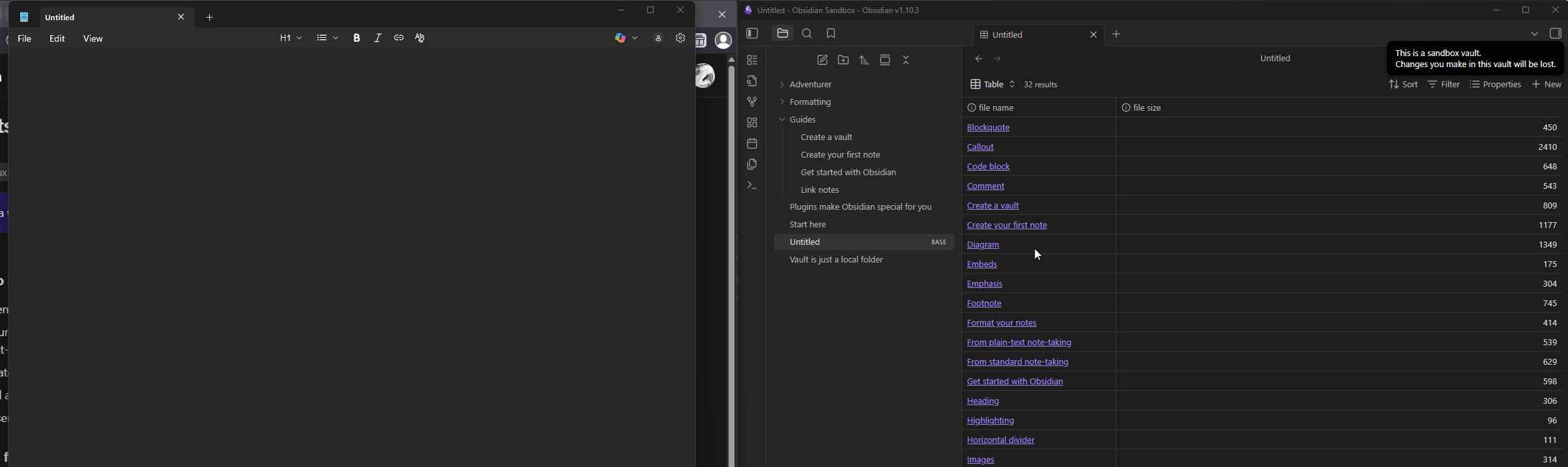Open the Bookmarks panel in Obsidian
This screenshot has width=1568, height=467.
point(831,34)
